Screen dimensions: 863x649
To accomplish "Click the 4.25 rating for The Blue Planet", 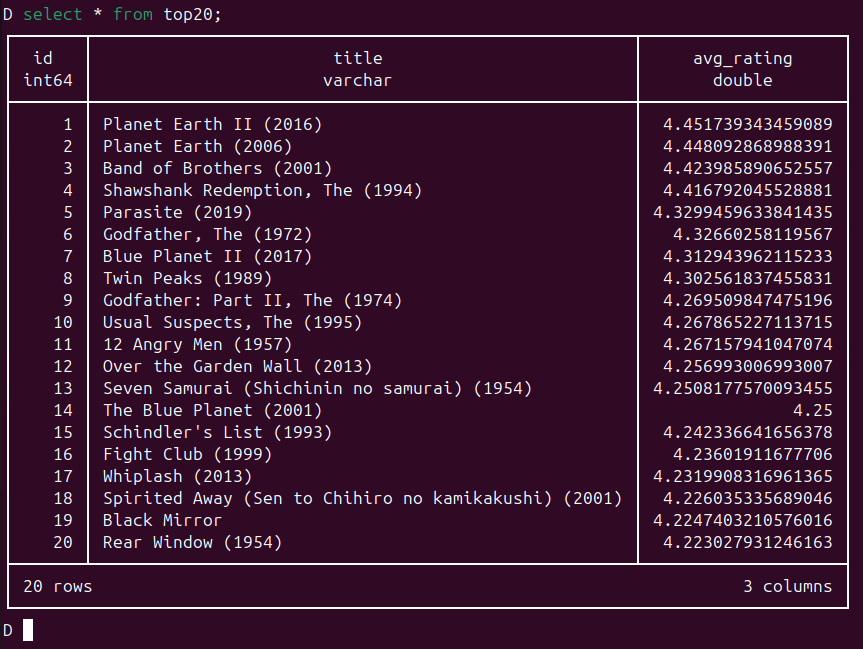I will pyautogui.click(x=812, y=411).
